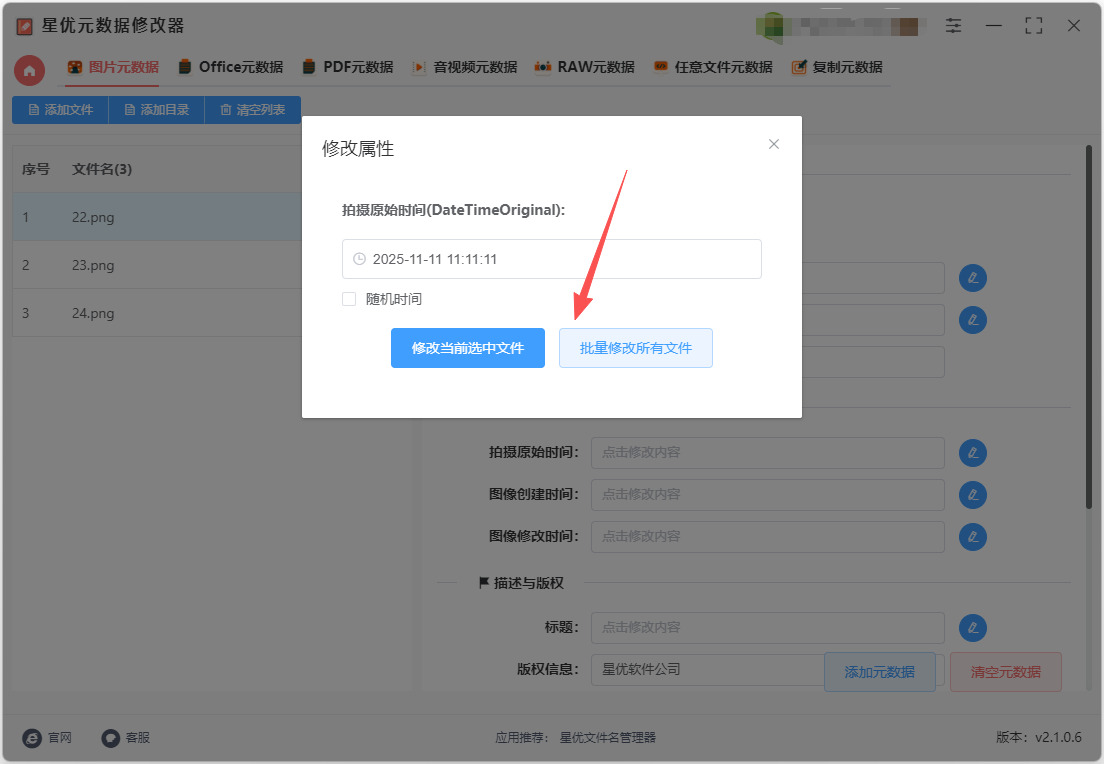
Task: Click 修改当前选中文件 button
Action: pyautogui.click(x=468, y=348)
